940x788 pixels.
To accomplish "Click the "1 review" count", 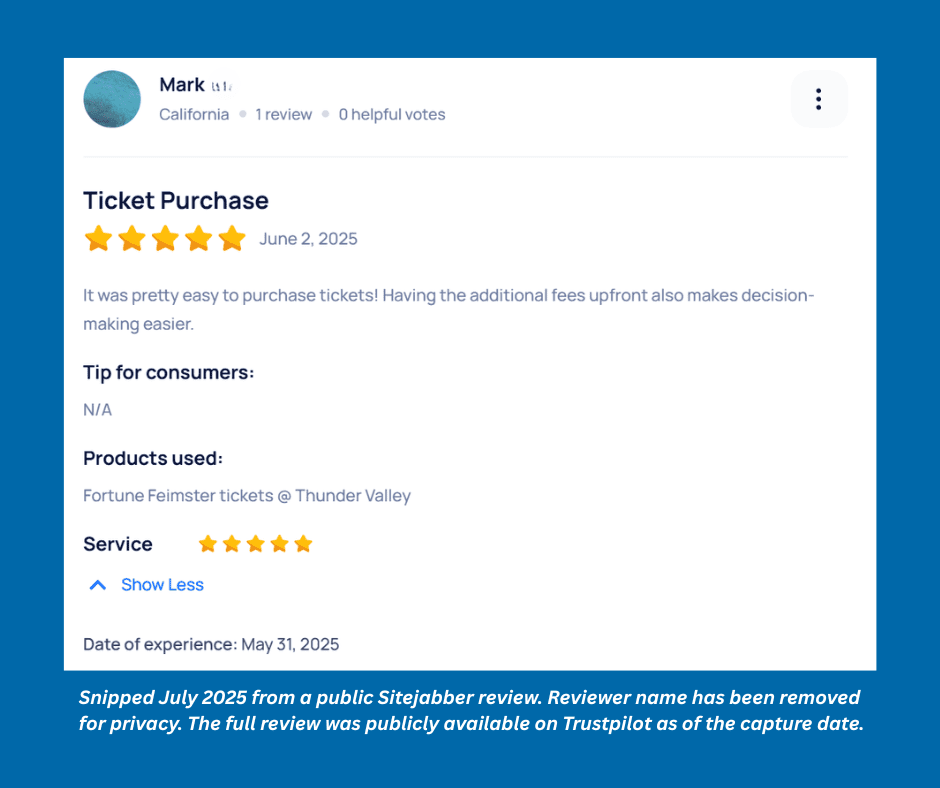I will (x=283, y=114).
